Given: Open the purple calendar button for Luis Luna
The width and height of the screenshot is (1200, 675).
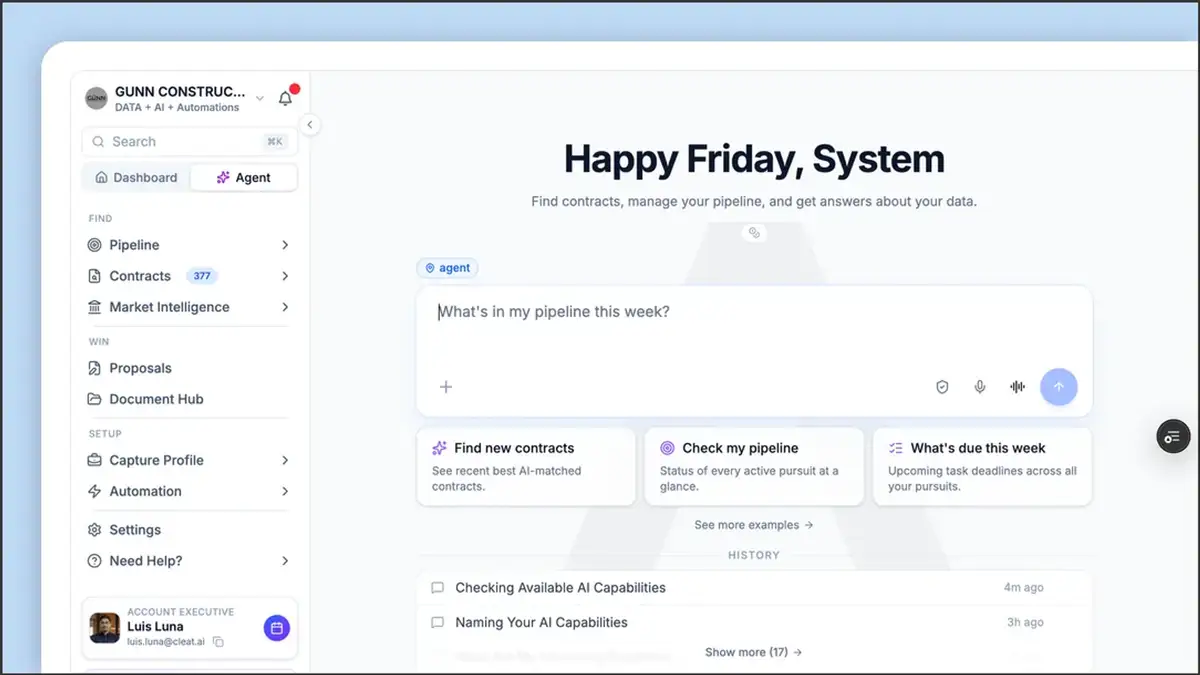Looking at the screenshot, I should 277,628.
